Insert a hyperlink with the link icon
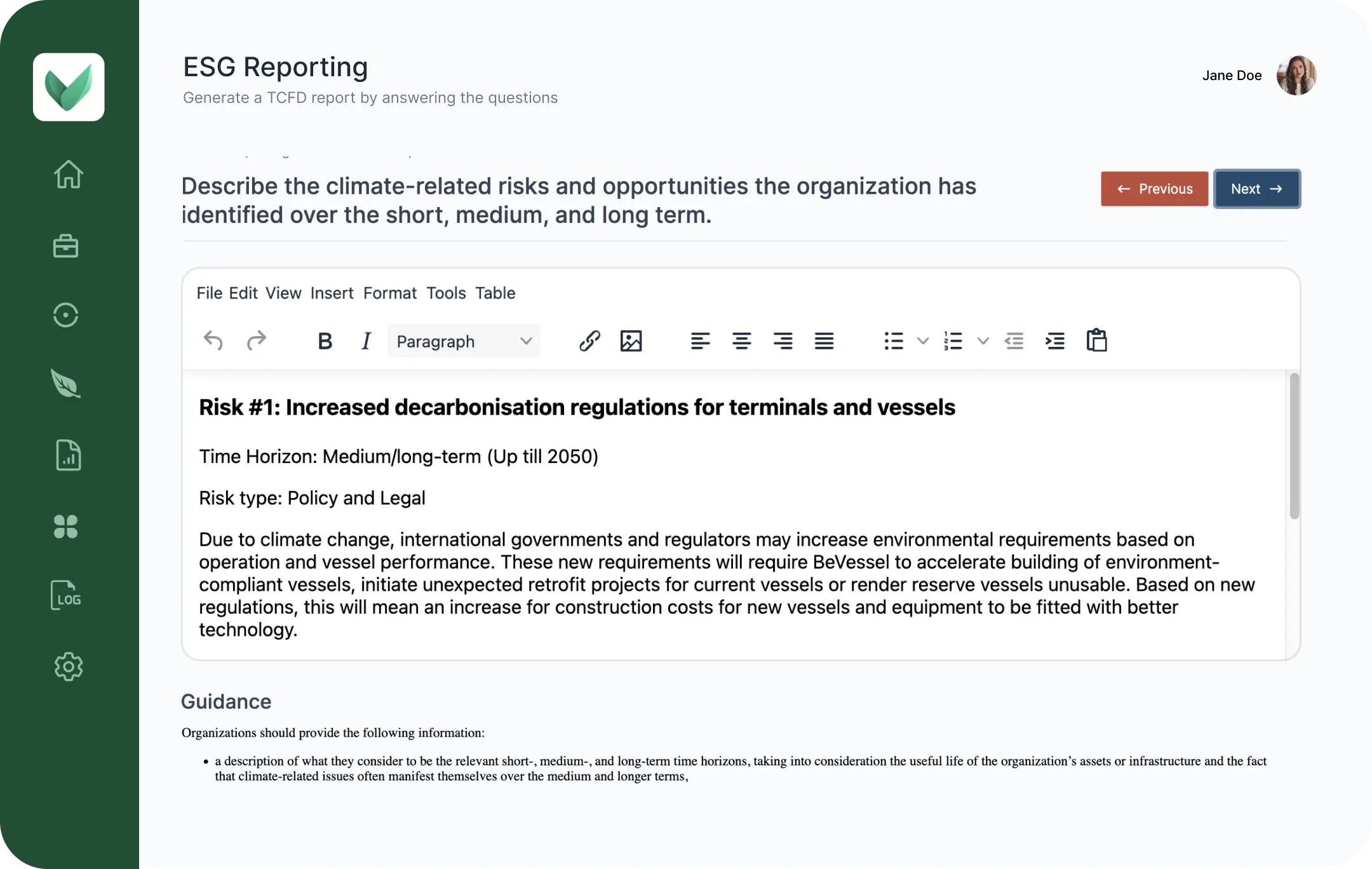The width and height of the screenshot is (1372, 869). 589,341
